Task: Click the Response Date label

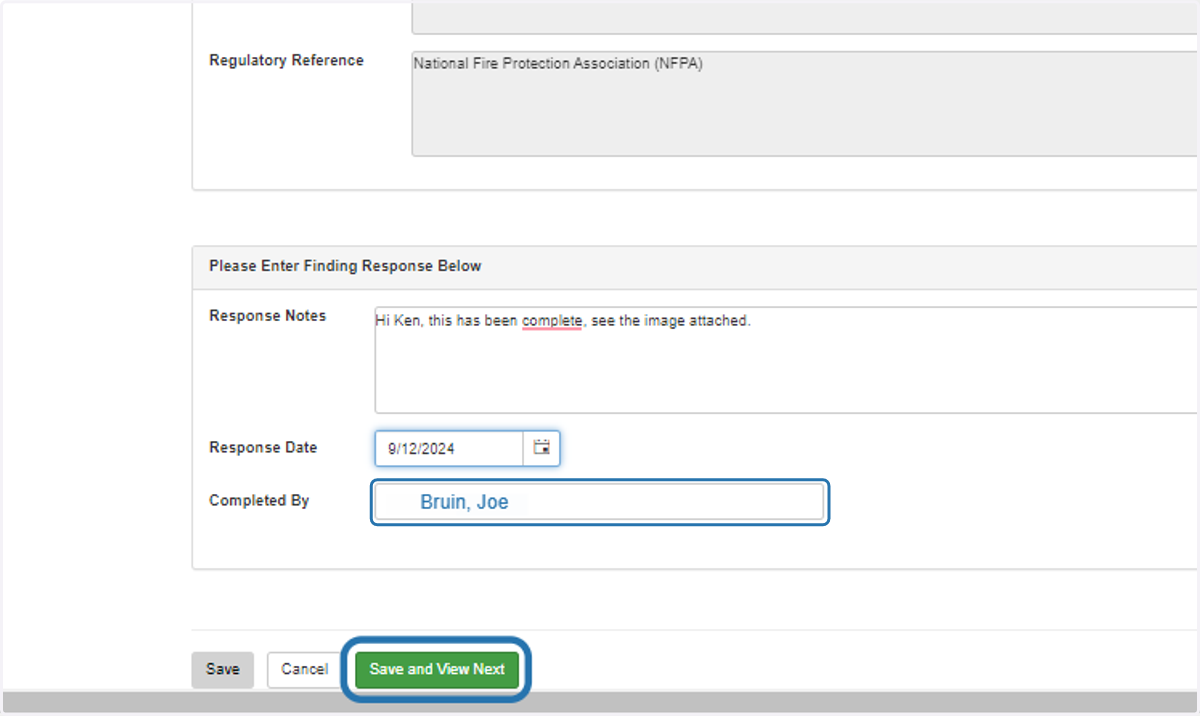Action: pyautogui.click(x=263, y=448)
